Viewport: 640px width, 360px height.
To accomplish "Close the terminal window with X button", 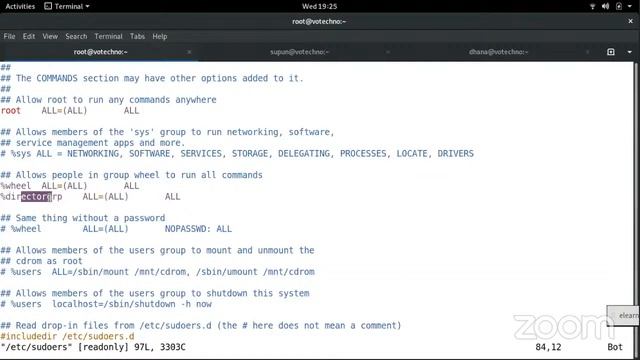I will 631,21.
